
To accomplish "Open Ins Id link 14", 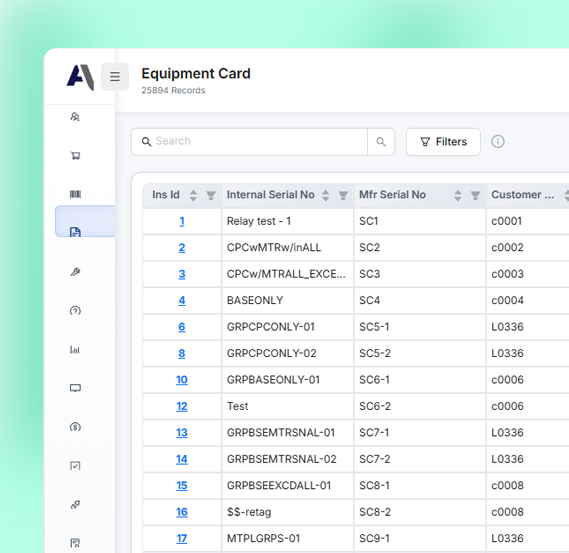I will tap(182, 459).
